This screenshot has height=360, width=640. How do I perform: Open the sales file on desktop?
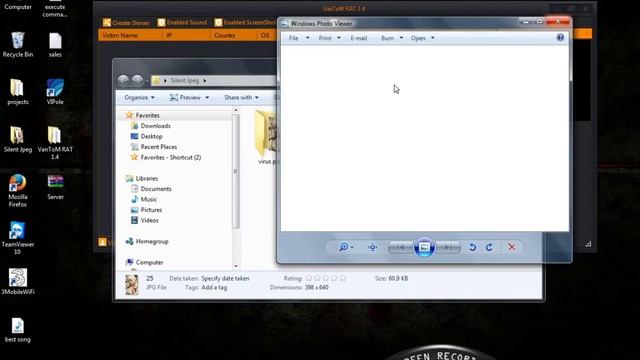[55, 45]
